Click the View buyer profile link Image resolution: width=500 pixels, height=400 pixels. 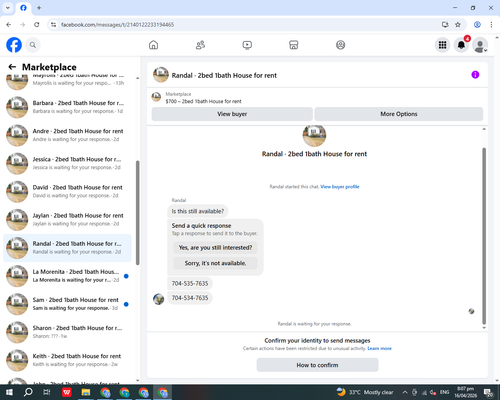tap(340, 187)
